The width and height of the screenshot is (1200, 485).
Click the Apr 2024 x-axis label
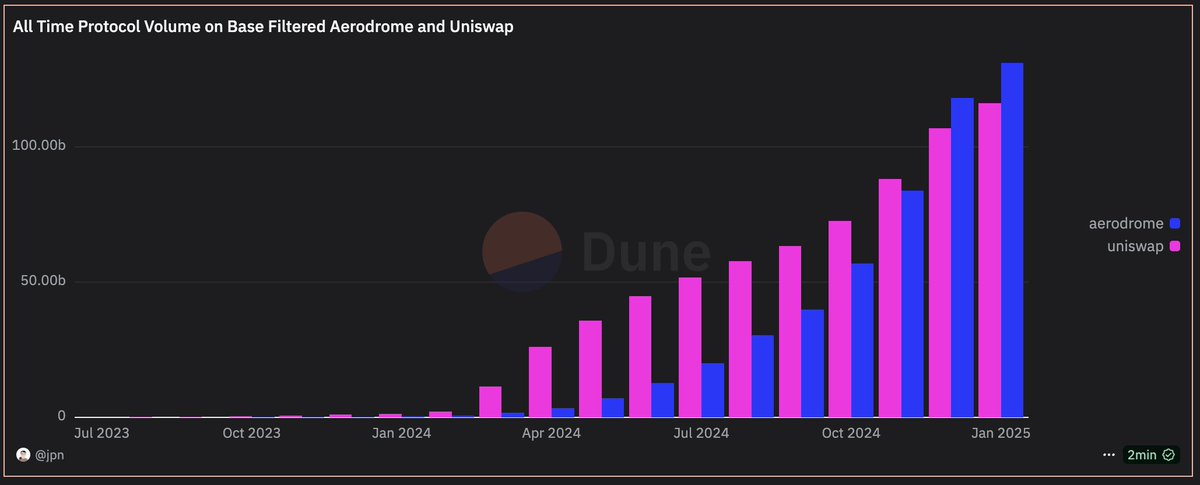point(551,433)
